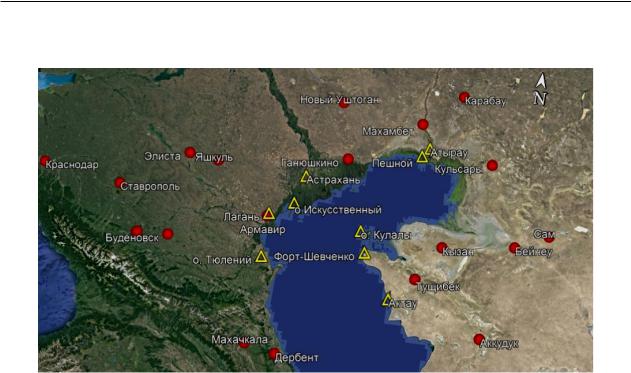
Task: Click the Элиста label
Action: [163, 156]
